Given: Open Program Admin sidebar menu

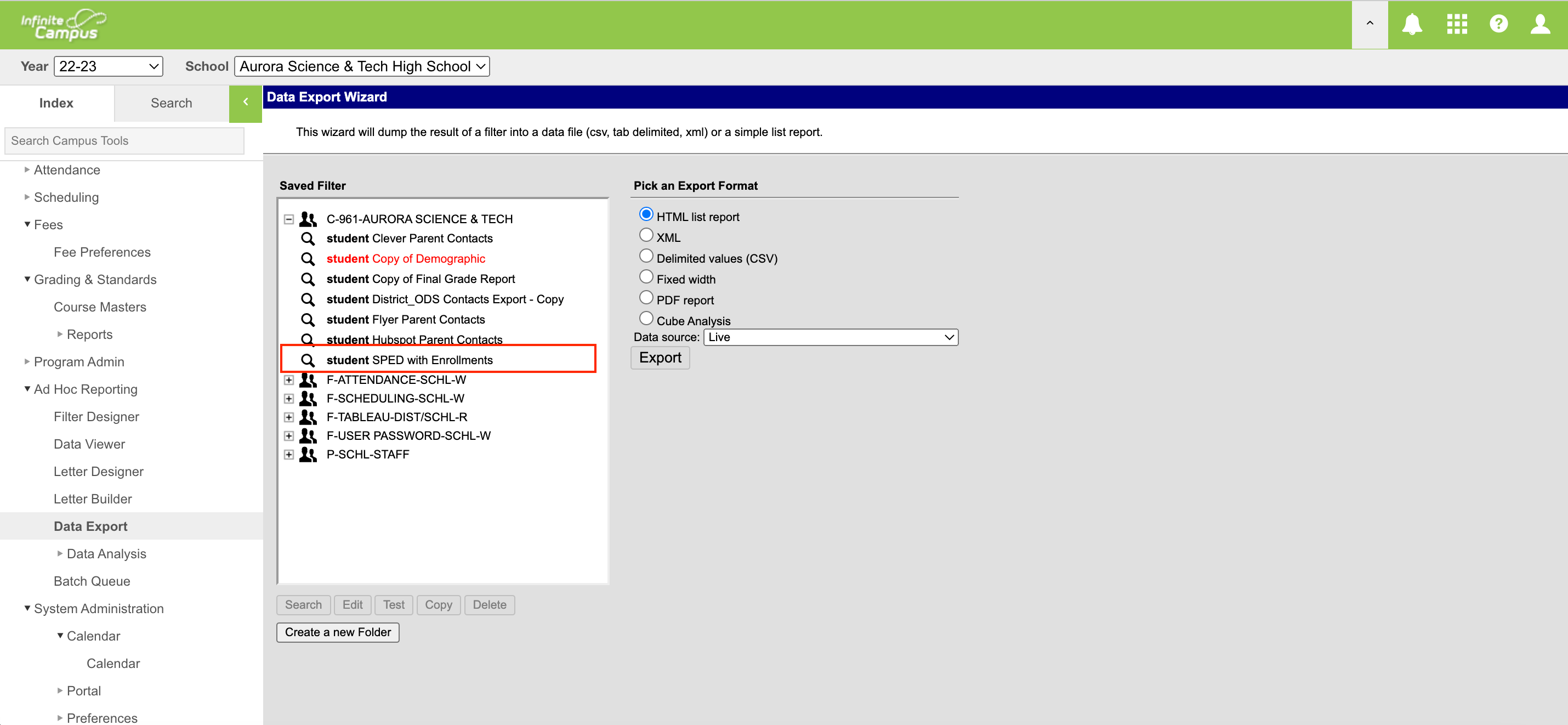Looking at the screenshot, I should 78,362.
